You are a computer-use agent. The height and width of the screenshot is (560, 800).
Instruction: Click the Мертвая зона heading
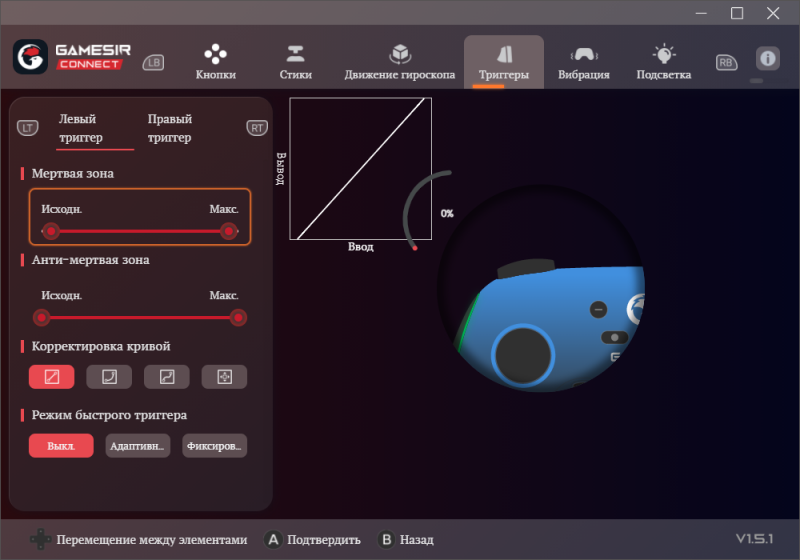coord(72,173)
